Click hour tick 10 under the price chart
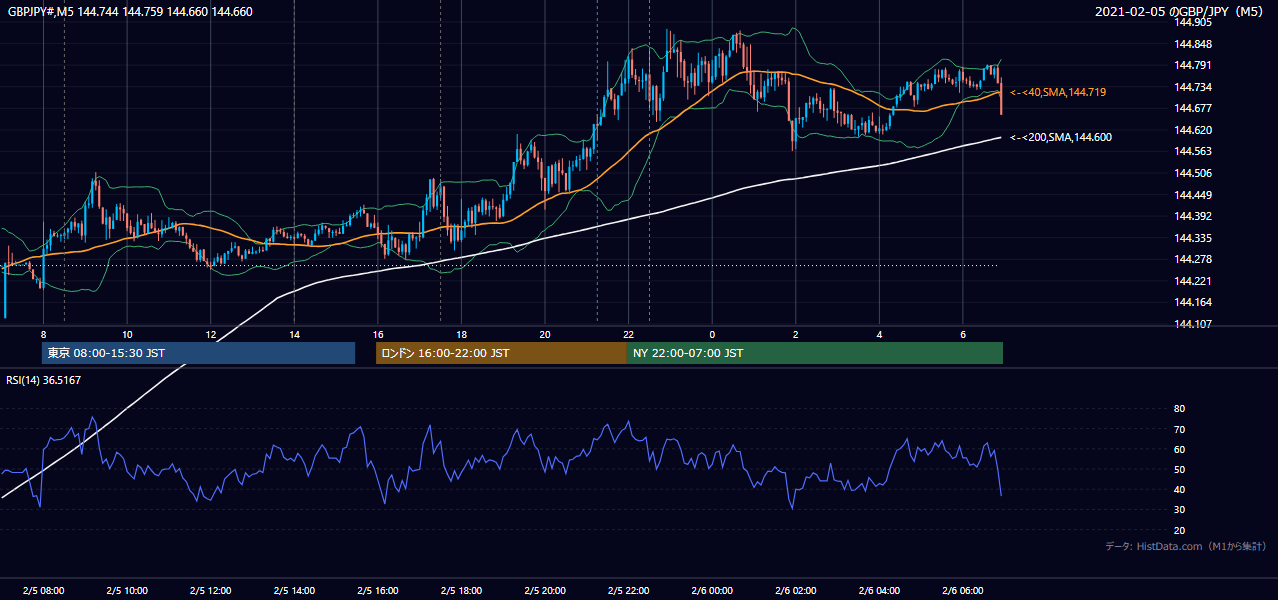 [127, 334]
